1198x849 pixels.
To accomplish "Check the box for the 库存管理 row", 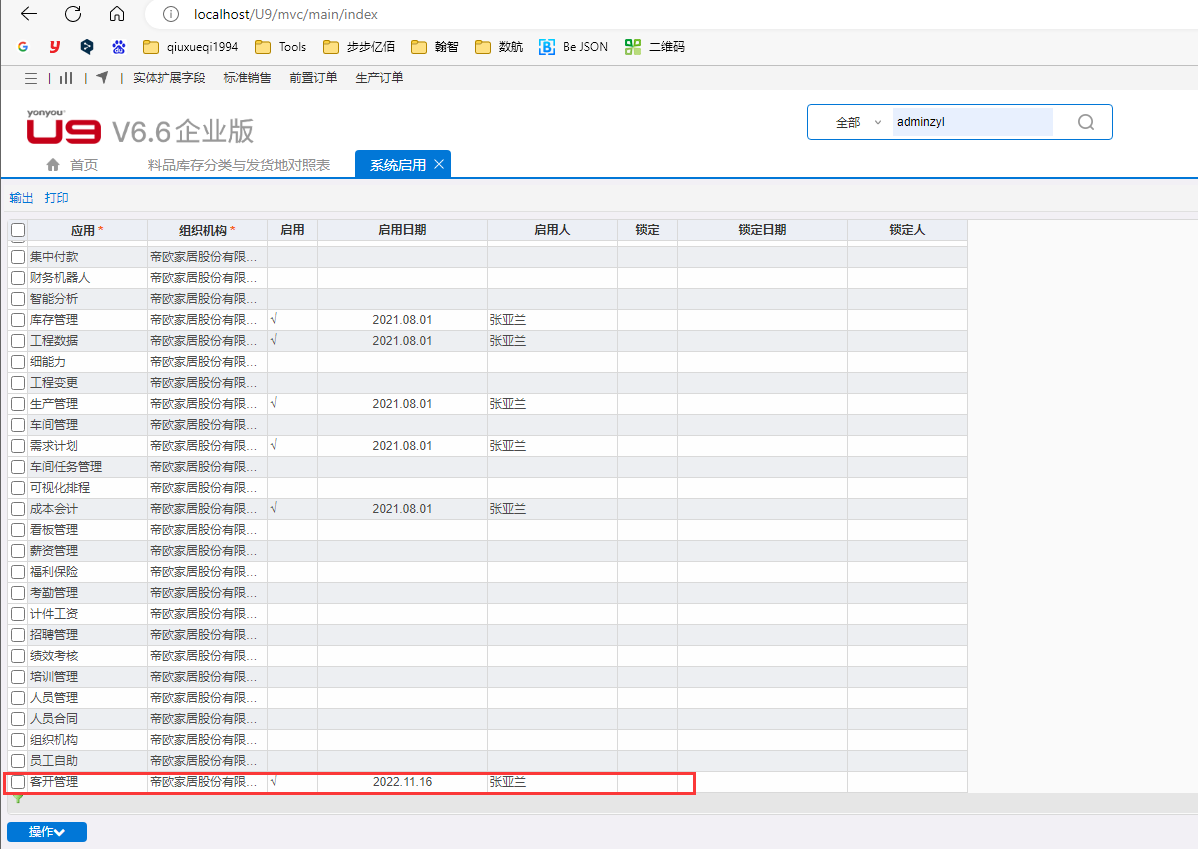I will 18,320.
